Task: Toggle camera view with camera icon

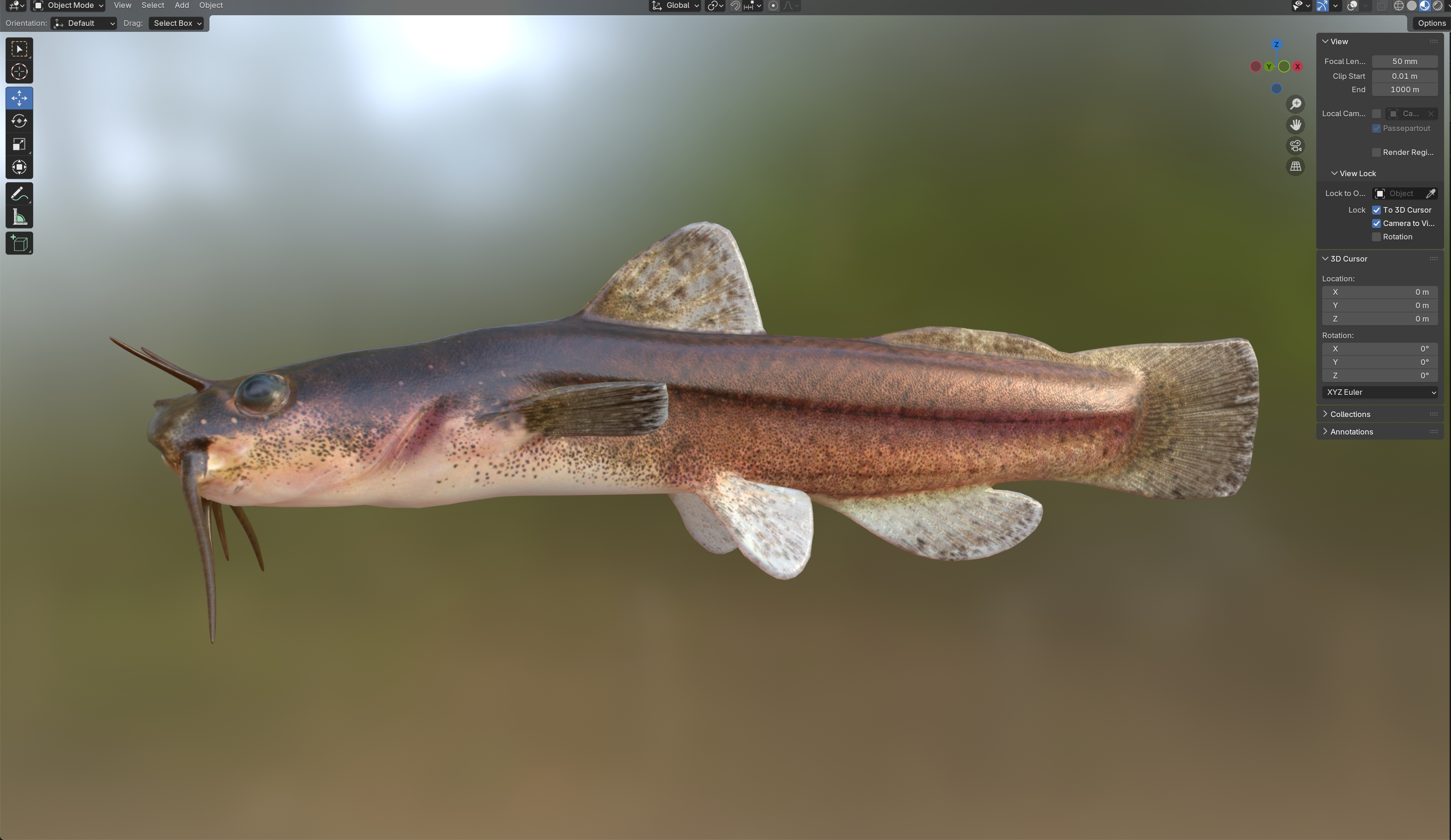Action: (x=1295, y=146)
